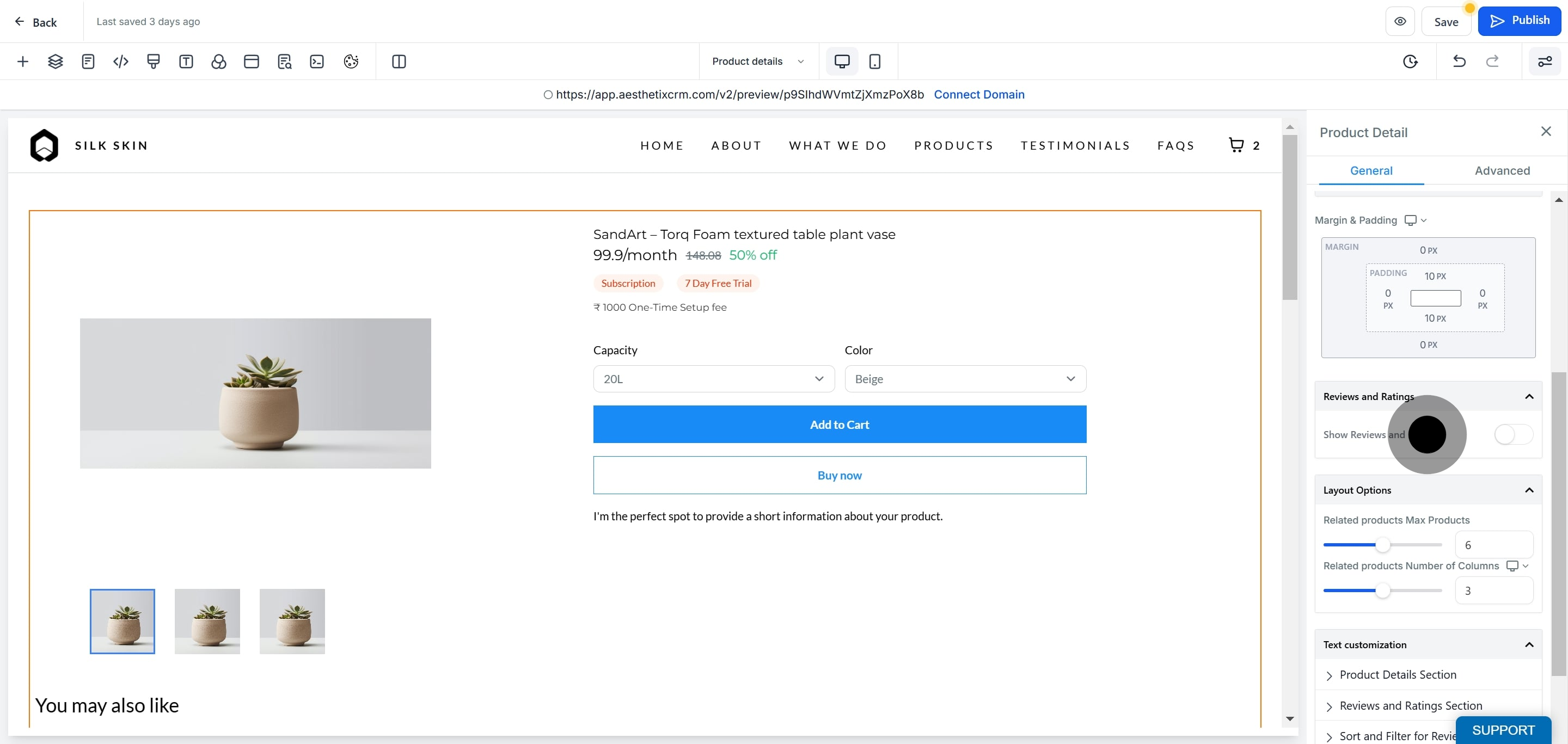Open the Capacity 20L dropdown
The image size is (1568, 744).
(x=713, y=379)
